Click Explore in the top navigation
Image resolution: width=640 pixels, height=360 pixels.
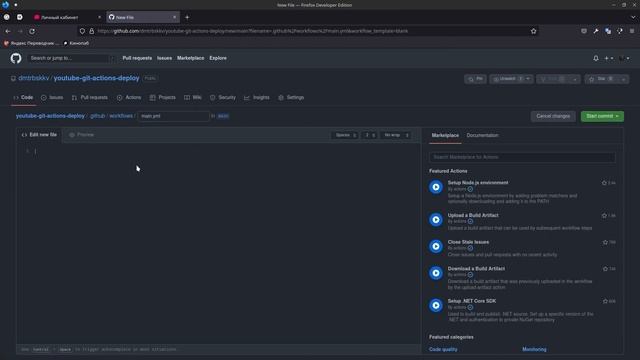point(218,58)
